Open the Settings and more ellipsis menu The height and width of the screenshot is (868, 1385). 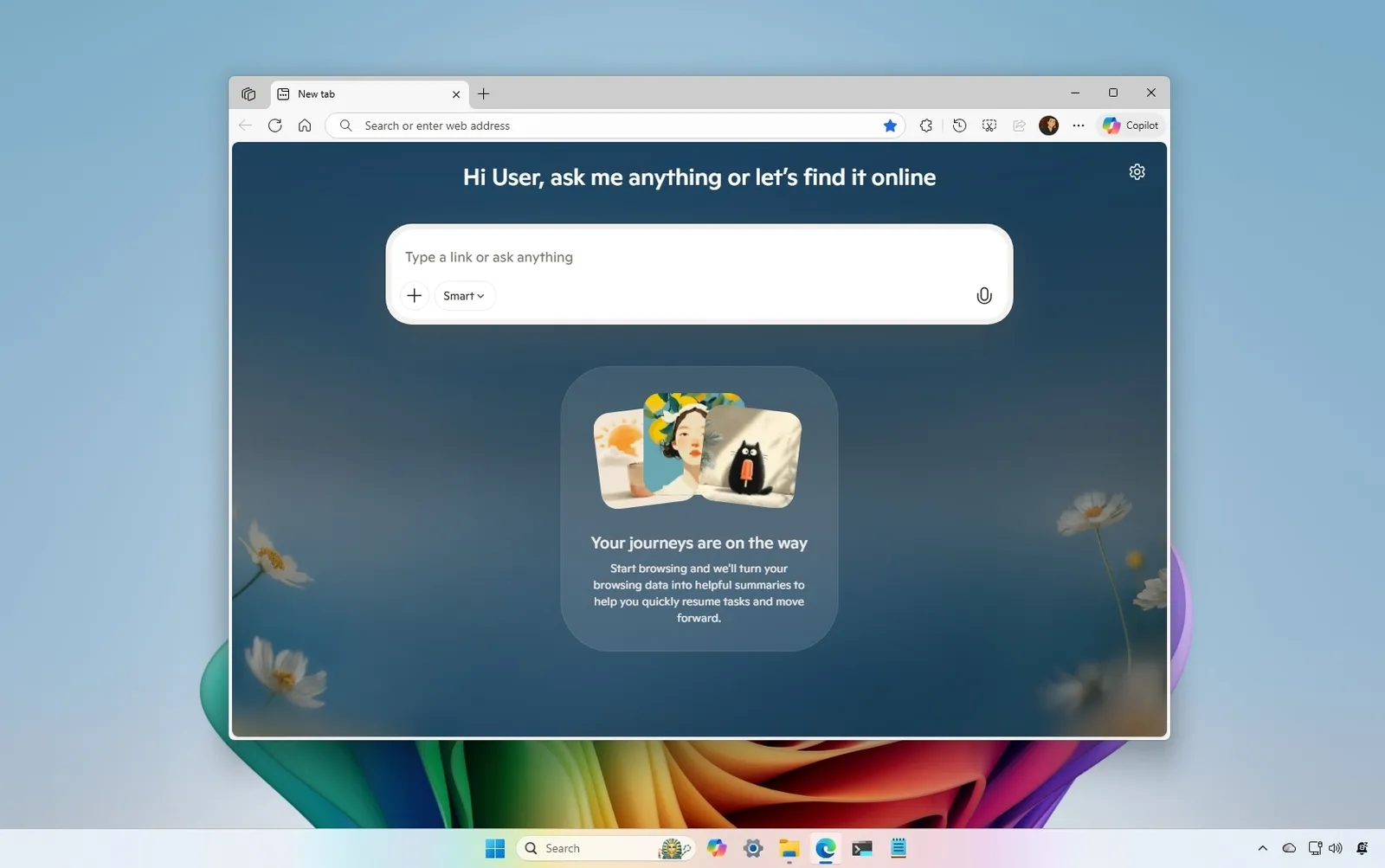tap(1078, 125)
